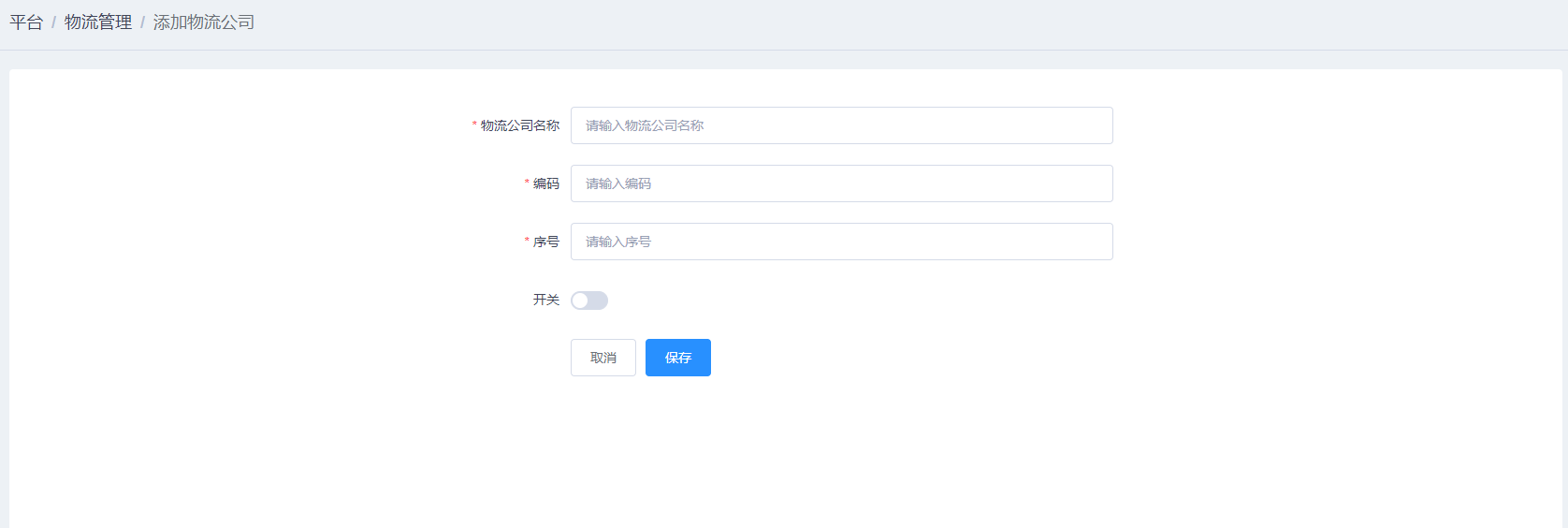Click the slash separator after 平台

[x=53, y=22]
